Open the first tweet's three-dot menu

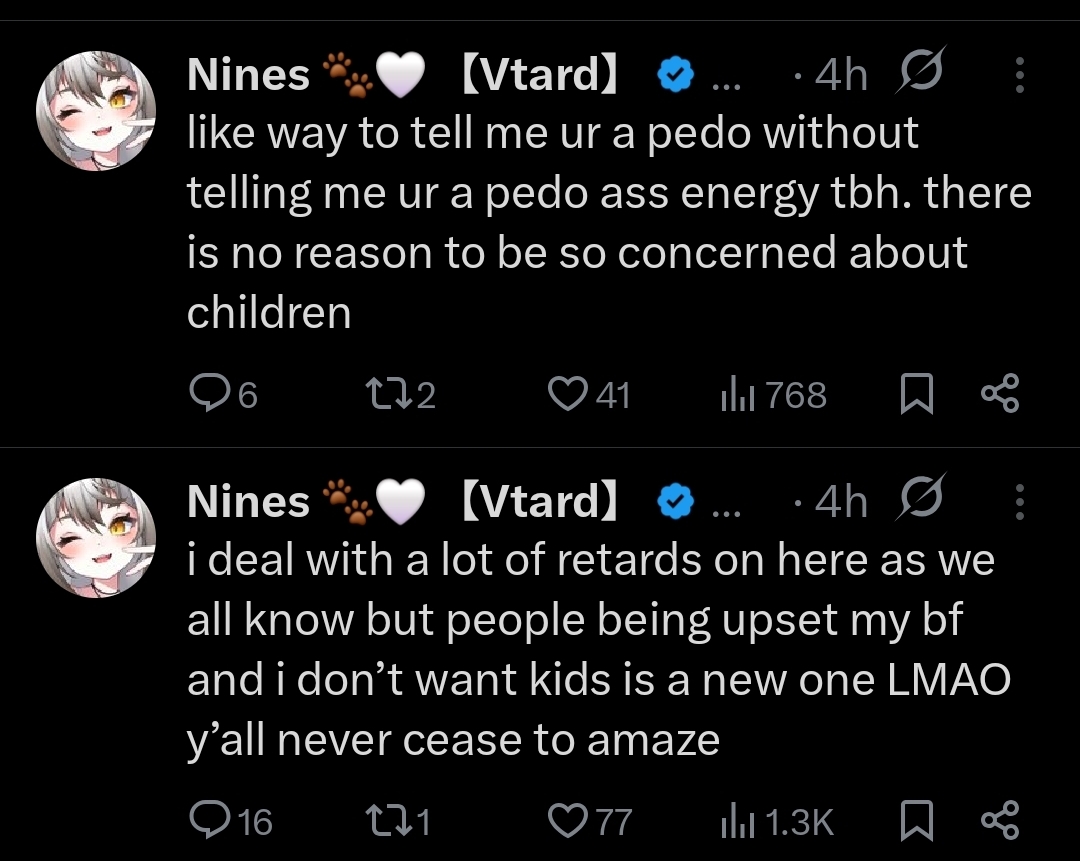click(1019, 75)
